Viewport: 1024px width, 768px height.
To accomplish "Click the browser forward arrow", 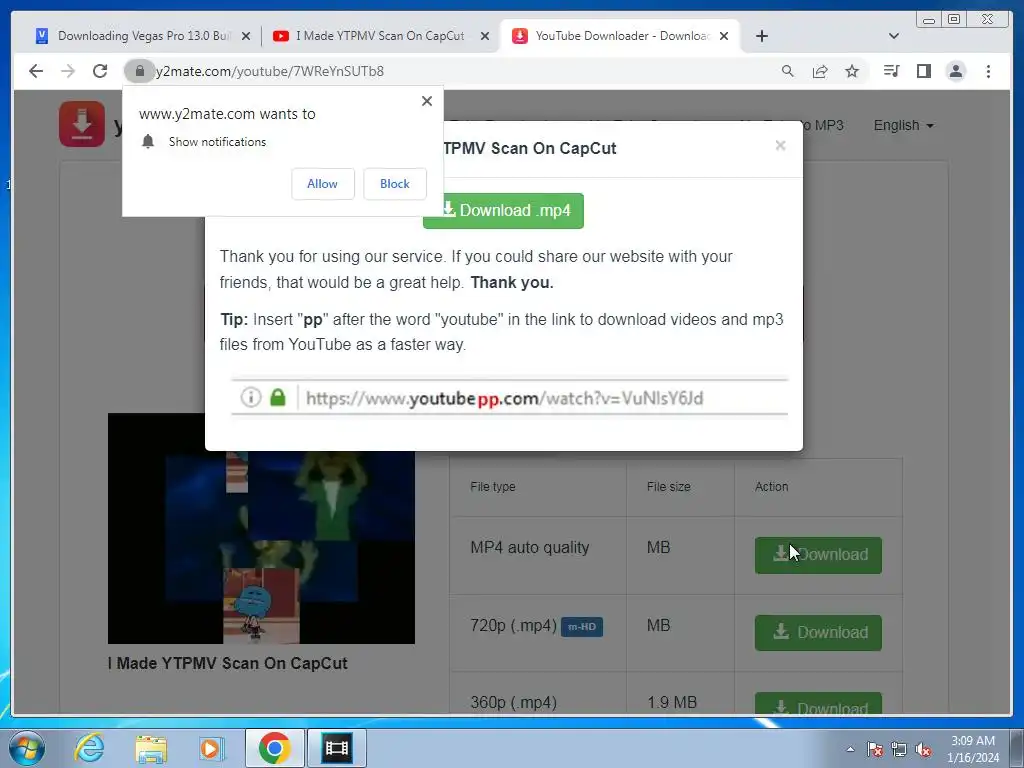I will pos(68,71).
